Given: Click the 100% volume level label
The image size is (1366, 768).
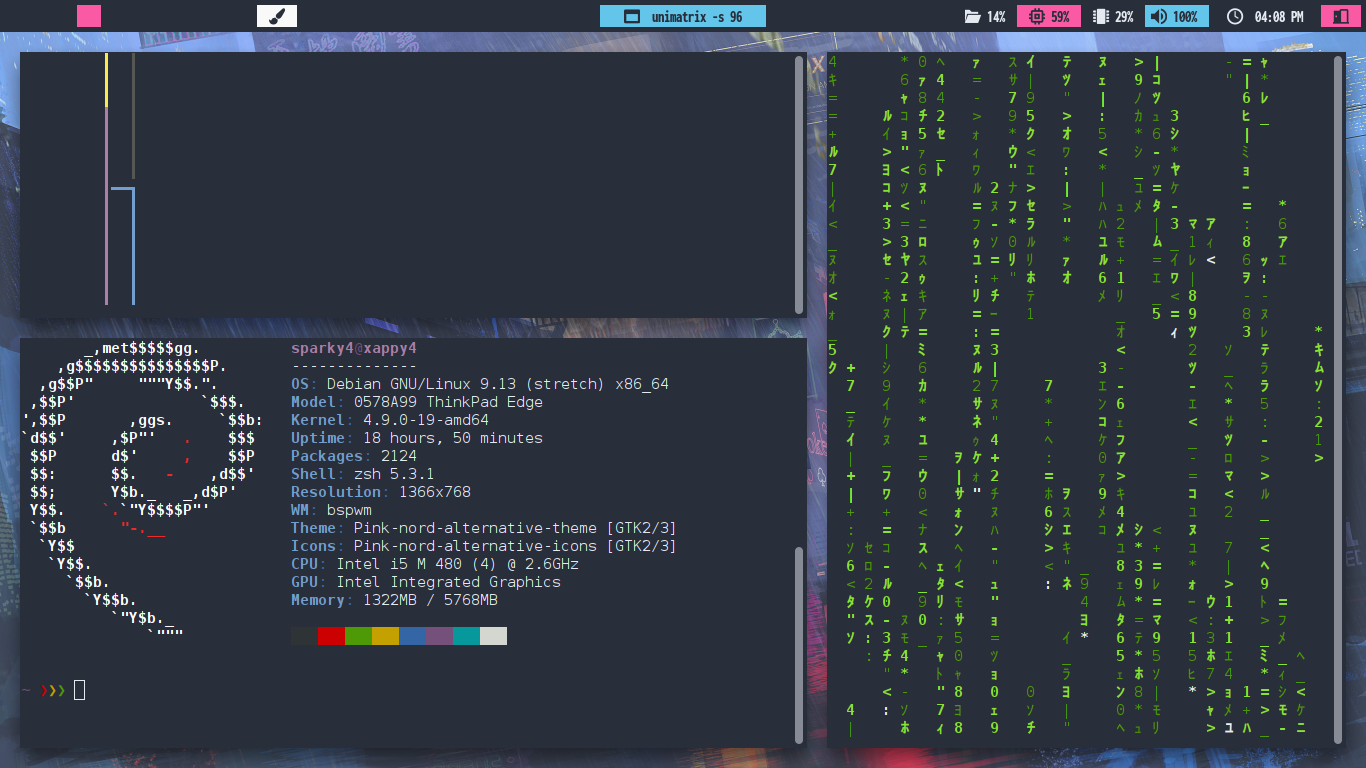Looking at the screenshot, I should point(1185,17).
